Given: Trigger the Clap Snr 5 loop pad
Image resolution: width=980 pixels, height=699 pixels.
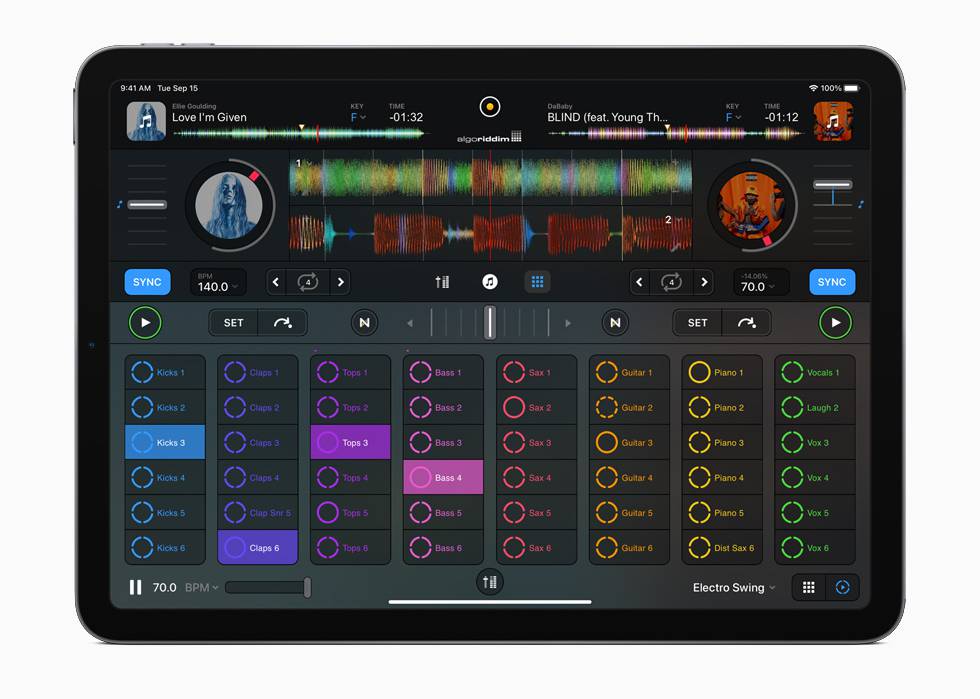Looking at the screenshot, I should click(x=258, y=512).
